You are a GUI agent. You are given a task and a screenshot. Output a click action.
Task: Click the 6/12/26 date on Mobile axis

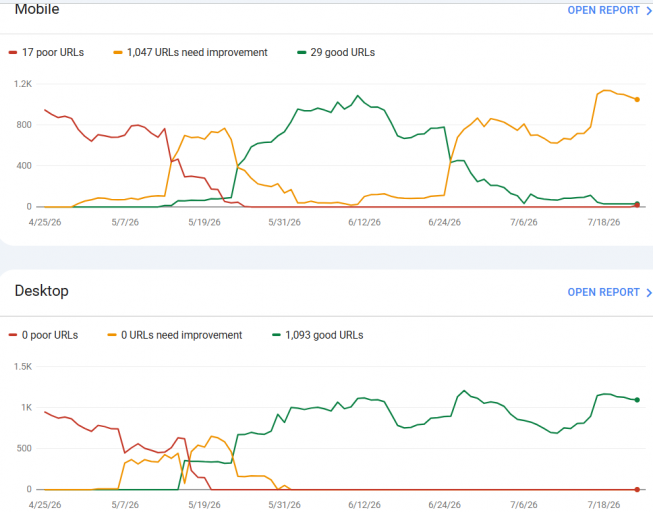coord(364,222)
